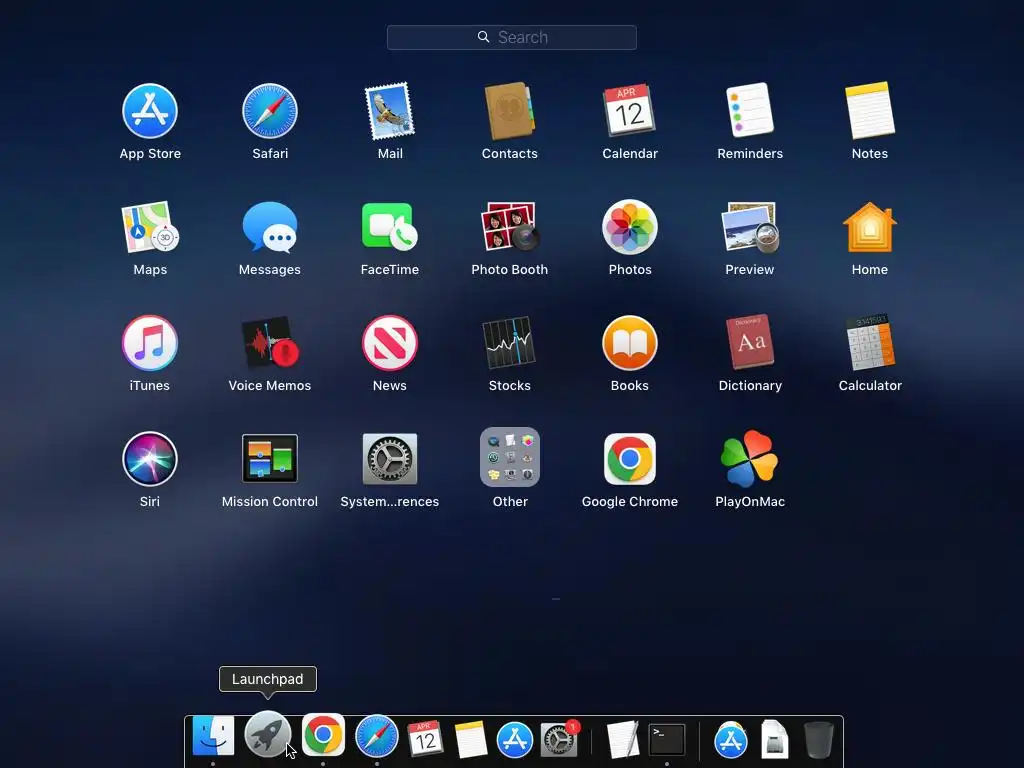Click Finder in the Dock
This screenshot has width=1024, height=768.
tap(213, 736)
